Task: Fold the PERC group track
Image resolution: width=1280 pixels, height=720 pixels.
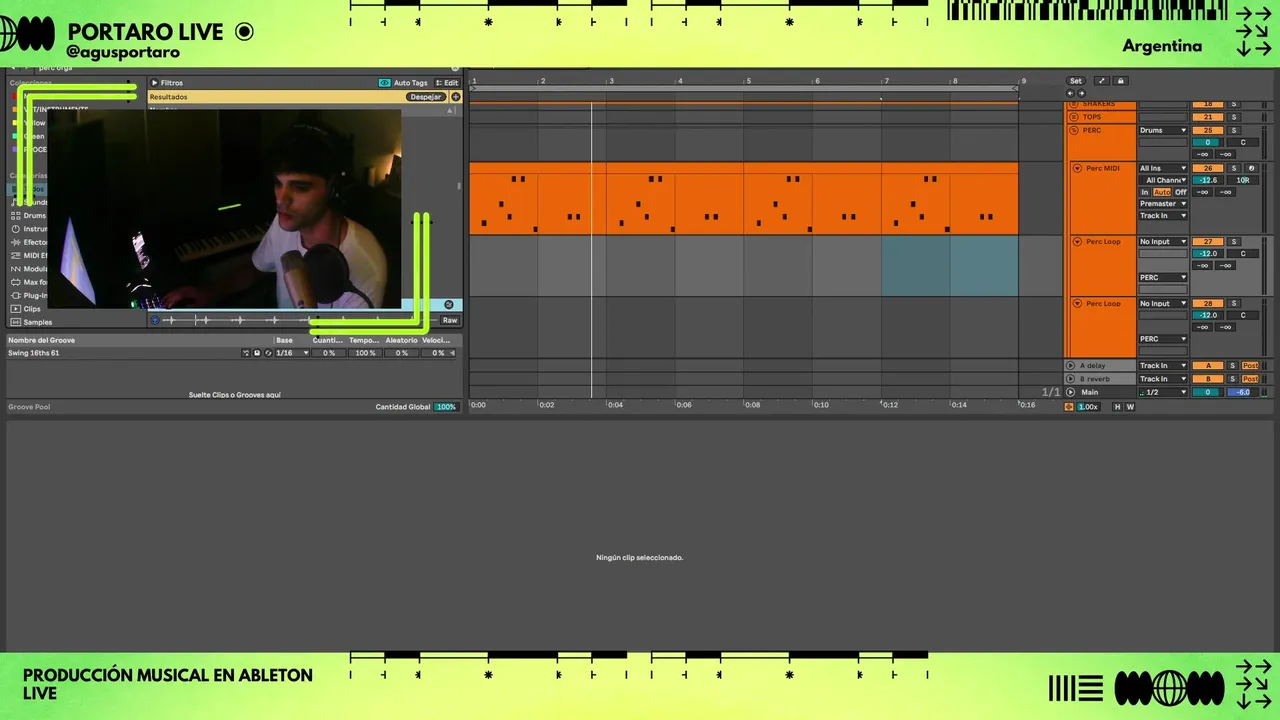Action: (x=1074, y=130)
